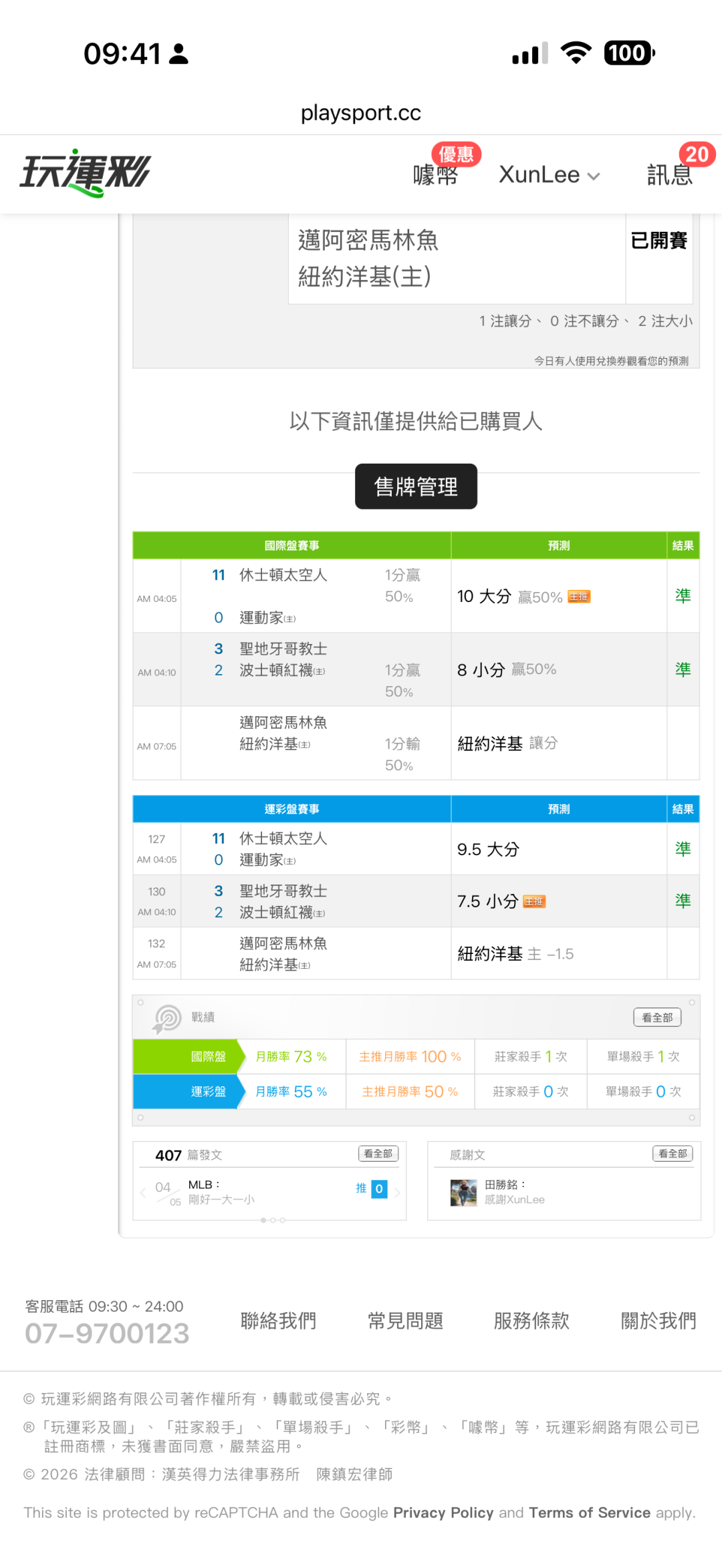The height and width of the screenshot is (1568, 722).
Task: Click the reCAPTCHA Privacy Policy link
Action: [443, 1513]
